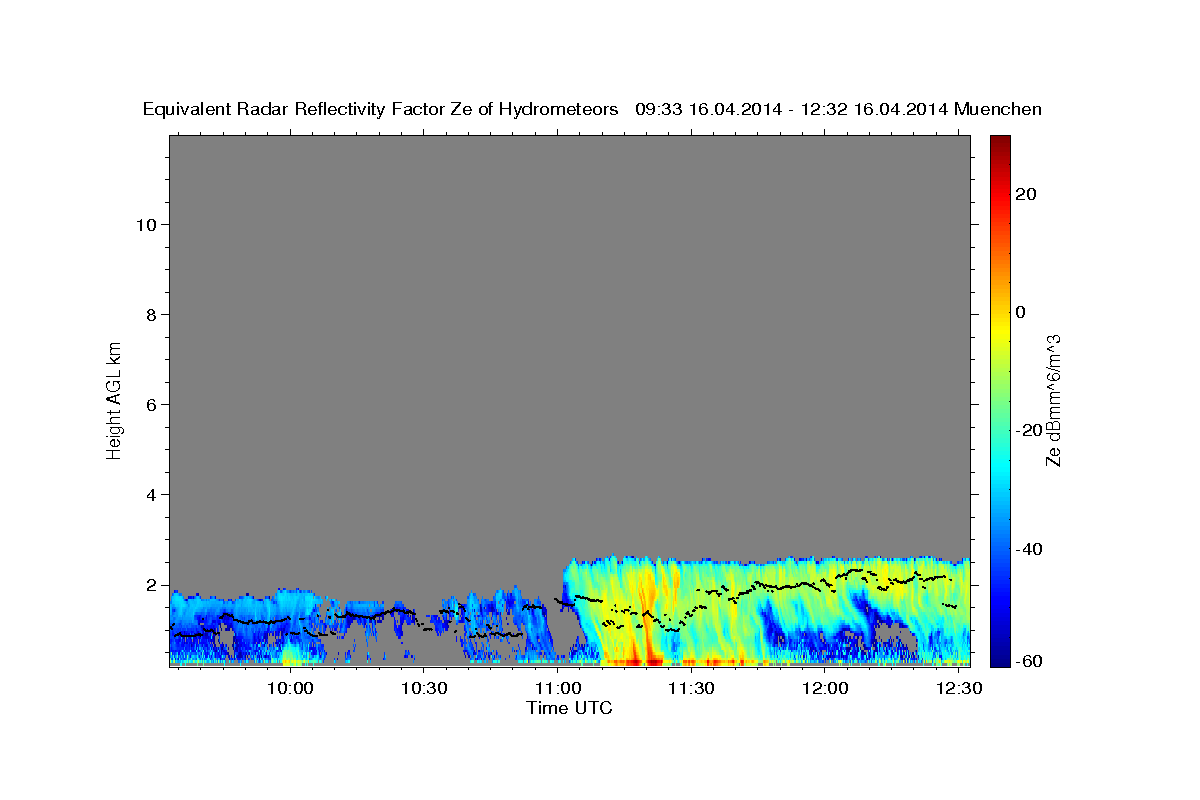Click the height tick label '2'
The image size is (1200, 800).
click(x=150, y=584)
